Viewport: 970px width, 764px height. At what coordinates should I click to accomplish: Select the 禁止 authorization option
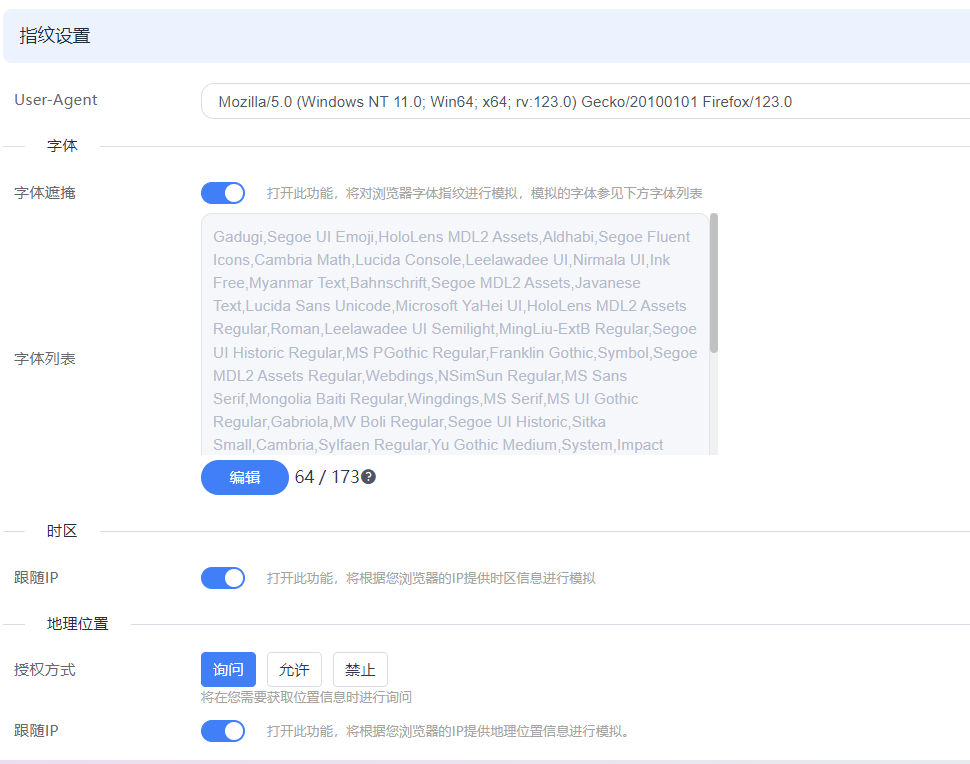click(x=360, y=669)
